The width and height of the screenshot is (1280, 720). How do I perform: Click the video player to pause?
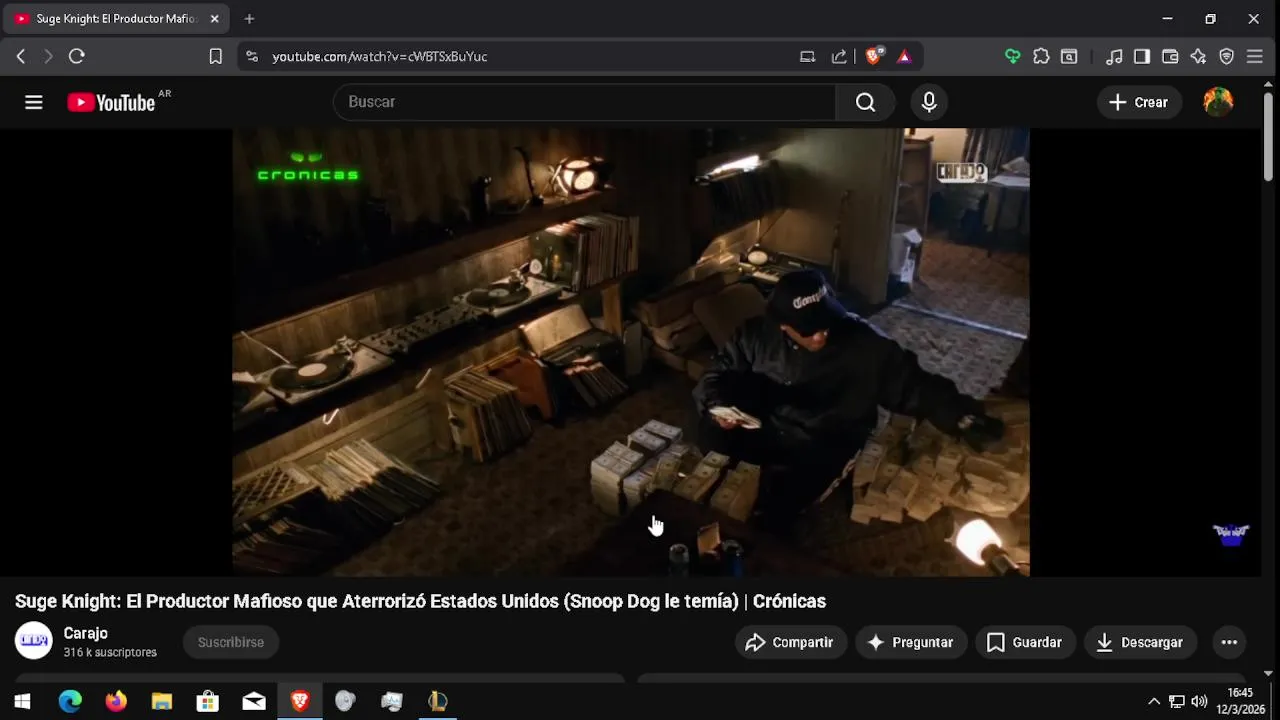tap(631, 352)
